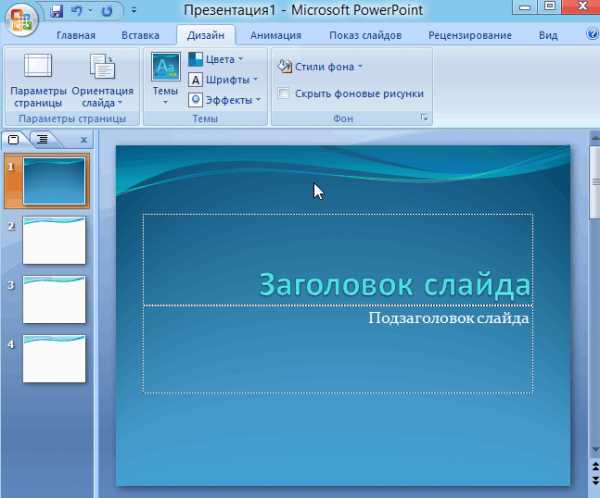This screenshot has width=600, height=498.
Task: Expand the Эффекты theme effects menu
Action: tap(225, 100)
